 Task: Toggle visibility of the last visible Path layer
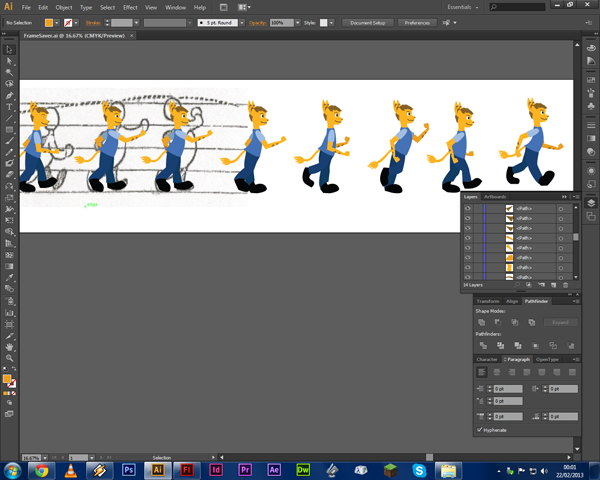(x=468, y=276)
